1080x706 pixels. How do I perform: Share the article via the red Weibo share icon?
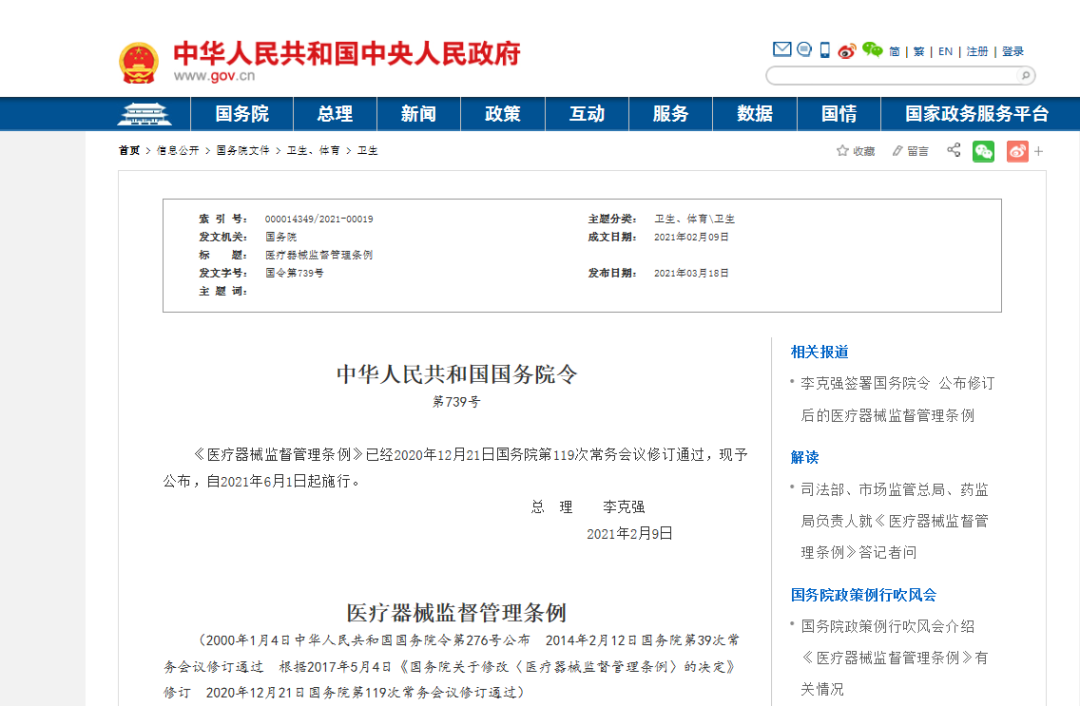point(1016,151)
